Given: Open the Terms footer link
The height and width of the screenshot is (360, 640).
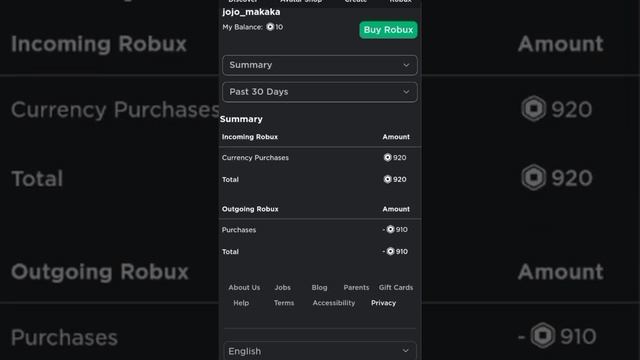Looking at the screenshot, I should [x=284, y=303].
